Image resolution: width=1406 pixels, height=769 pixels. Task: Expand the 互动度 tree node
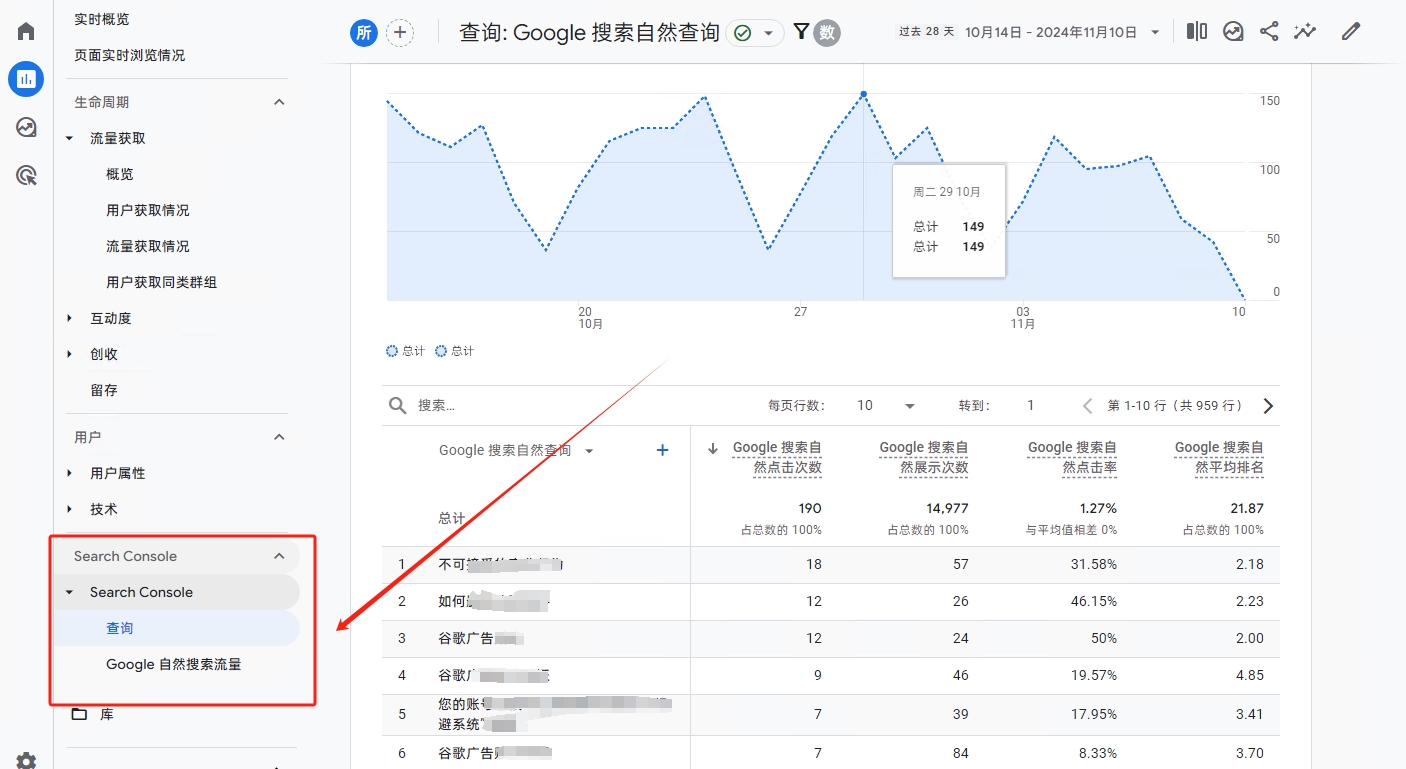pyautogui.click(x=69, y=318)
